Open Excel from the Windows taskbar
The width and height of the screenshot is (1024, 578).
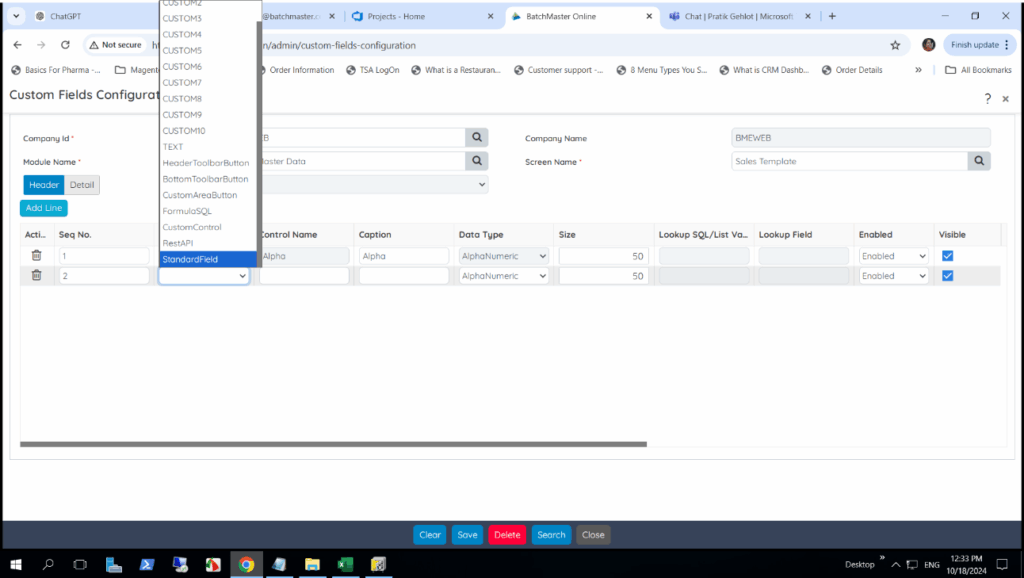click(344, 564)
